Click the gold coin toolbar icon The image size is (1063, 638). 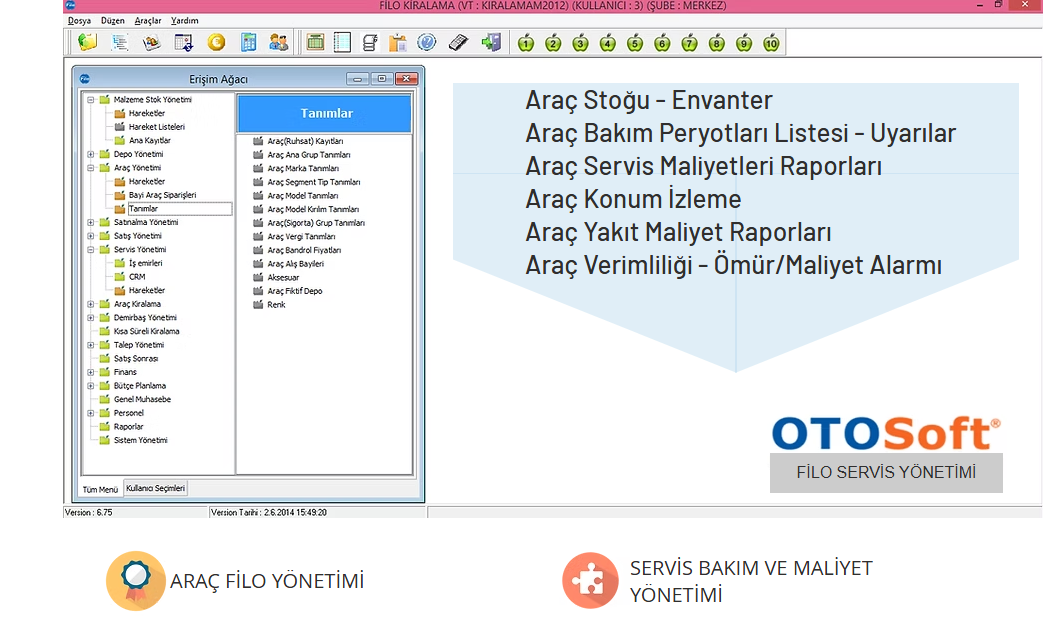click(216, 42)
